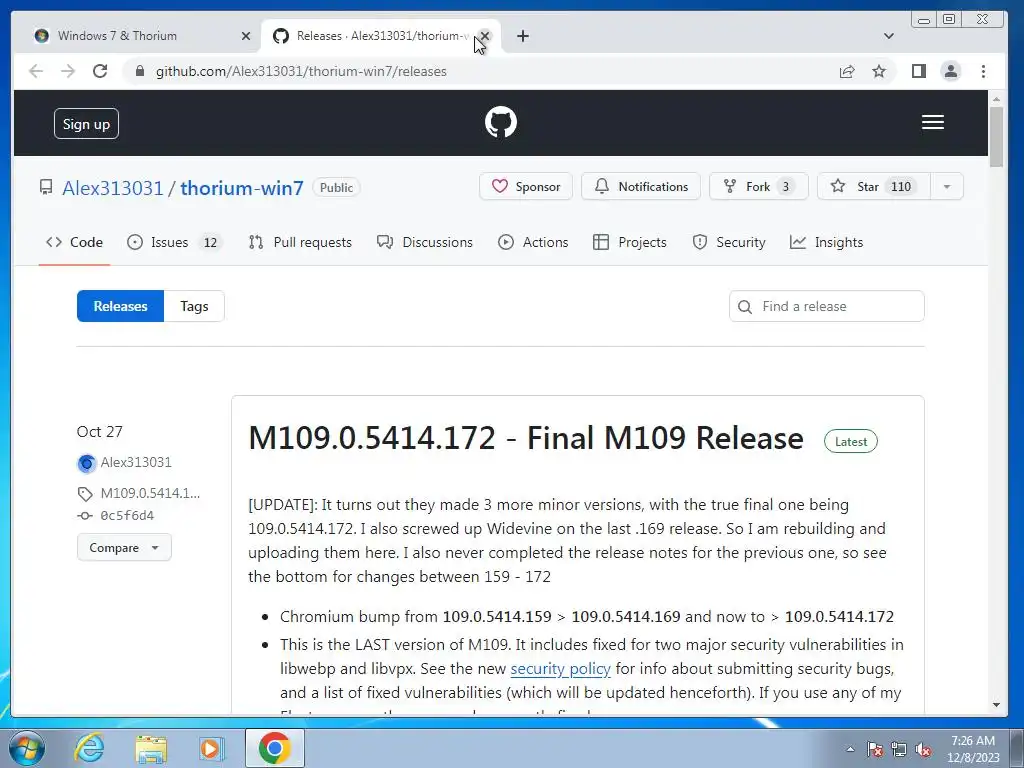Click the address bar URL
Viewport: 1024px width, 768px height.
tap(301, 71)
